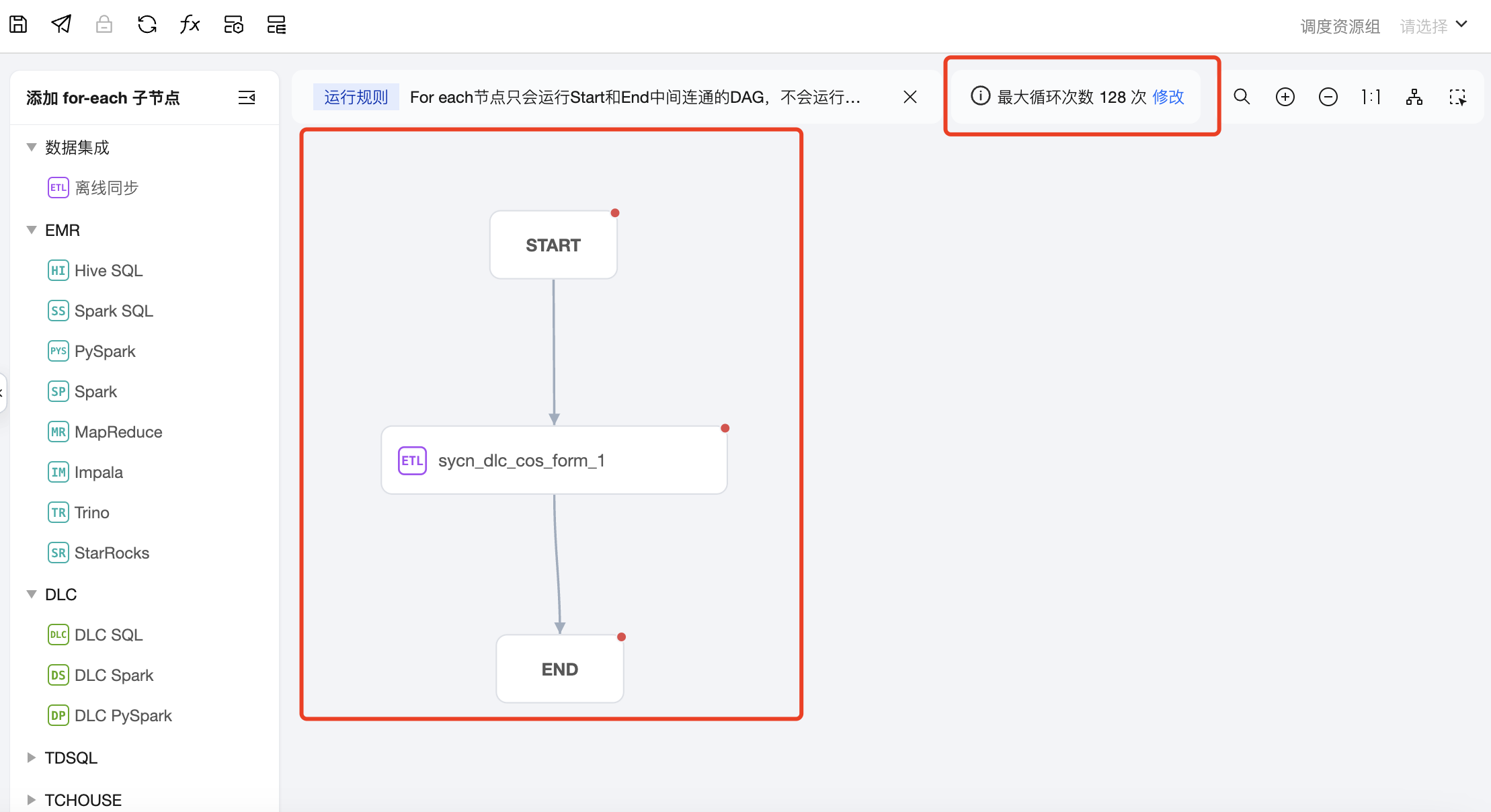Open the fx function icon
The height and width of the screenshot is (812, 1491).
point(190,25)
